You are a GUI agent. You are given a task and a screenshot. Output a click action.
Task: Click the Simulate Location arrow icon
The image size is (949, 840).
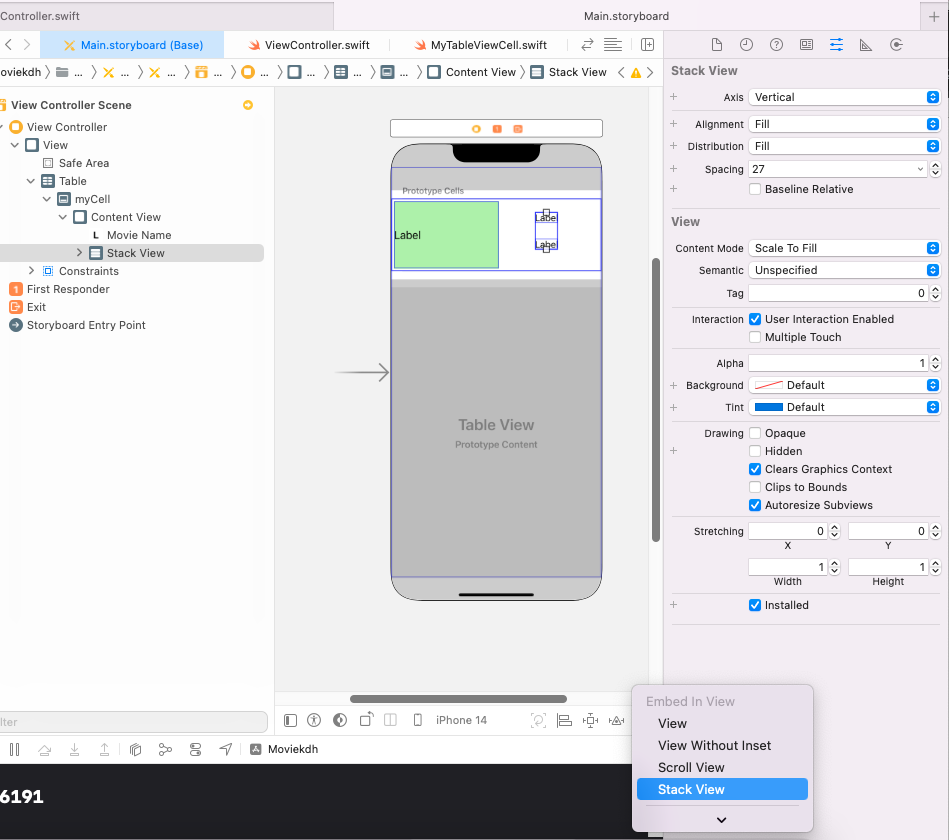[x=226, y=750]
